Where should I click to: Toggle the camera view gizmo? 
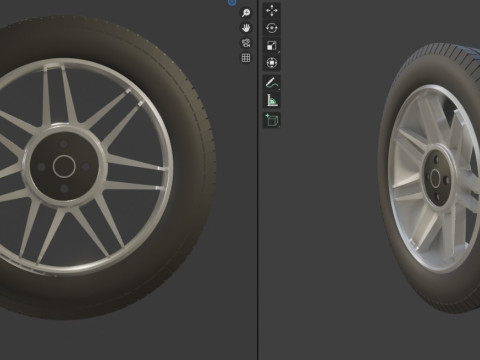[x=246, y=43]
